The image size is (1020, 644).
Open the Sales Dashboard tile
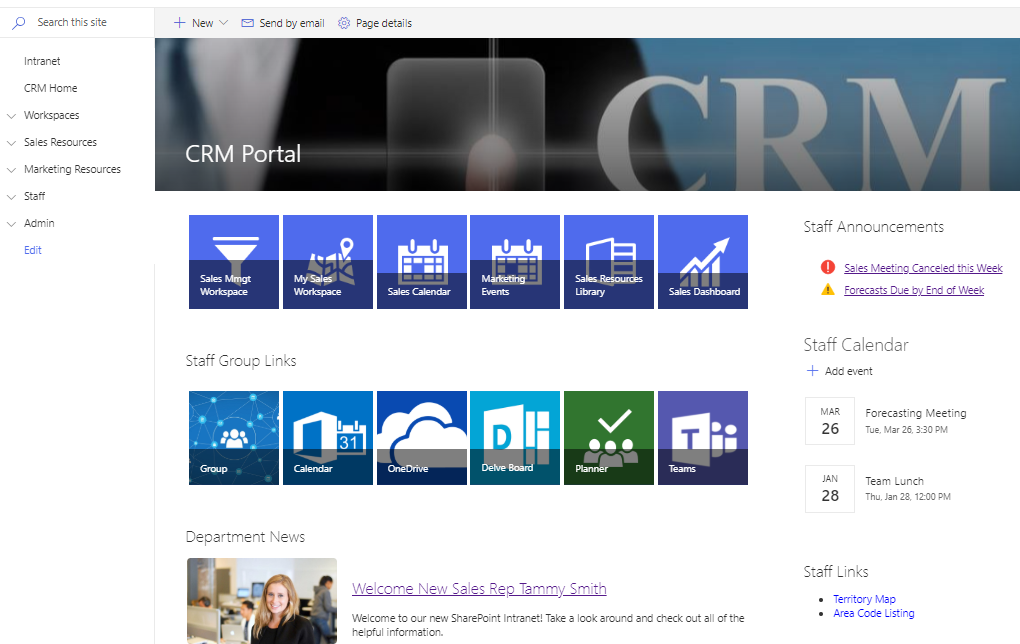coord(702,261)
